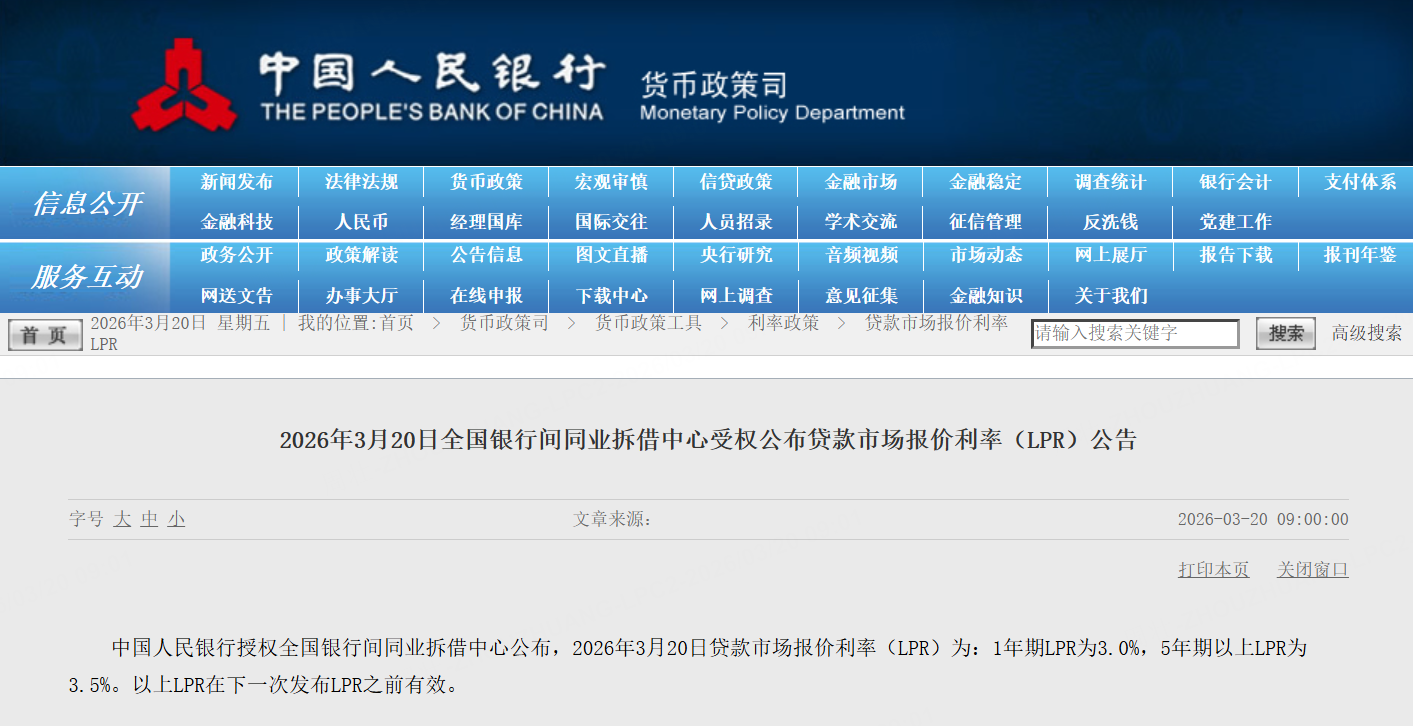Image resolution: width=1413 pixels, height=726 pixels.
Task: Open 金融知识 menu item
Action: 986,296
